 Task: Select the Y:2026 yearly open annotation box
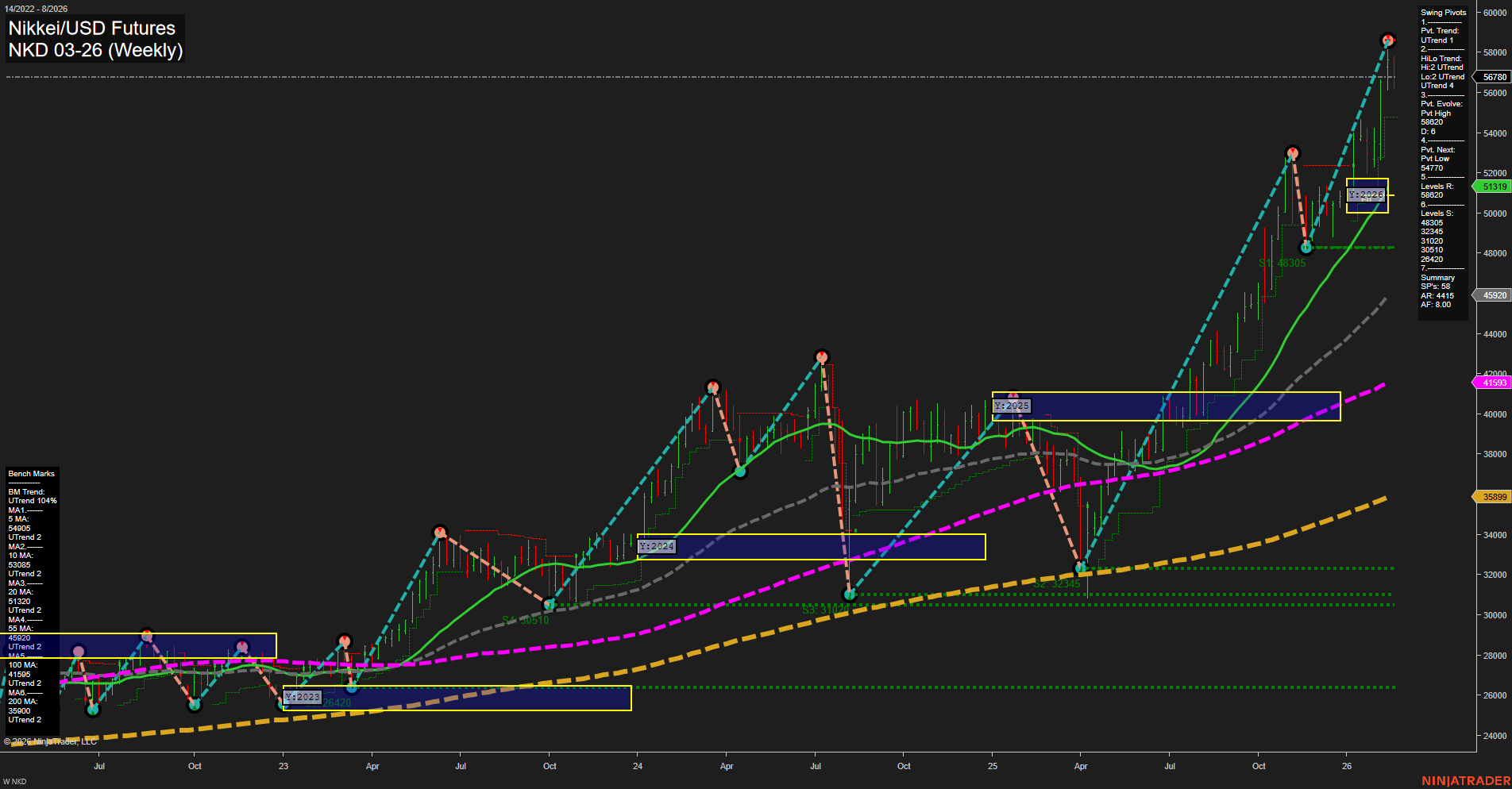pyautogui.click(x=1364, y=193)
